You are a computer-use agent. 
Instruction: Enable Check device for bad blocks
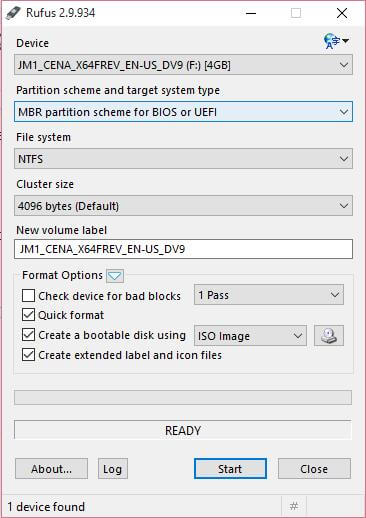tap(28, 295)
